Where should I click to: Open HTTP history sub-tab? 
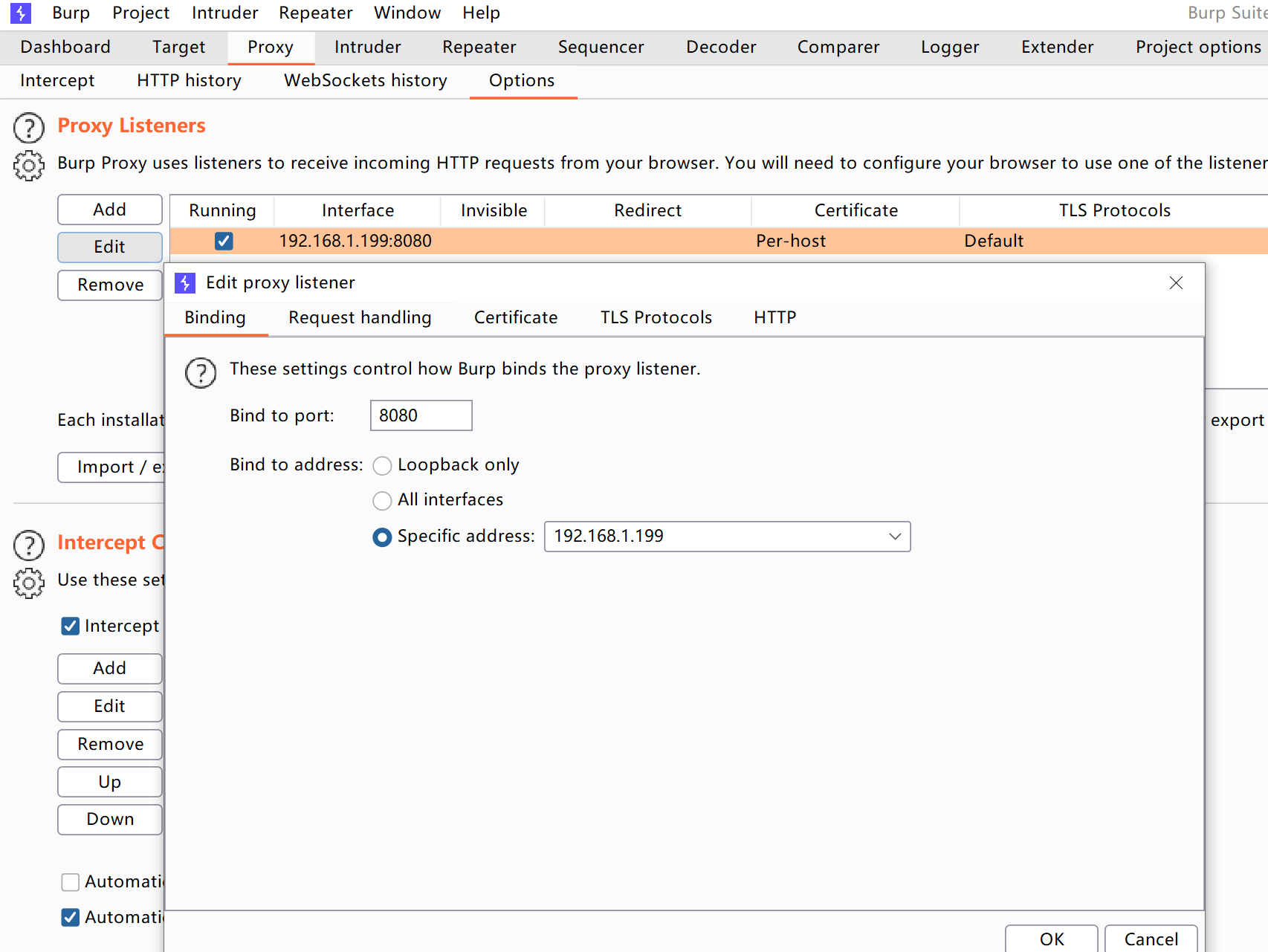click(x=189, y=80)
